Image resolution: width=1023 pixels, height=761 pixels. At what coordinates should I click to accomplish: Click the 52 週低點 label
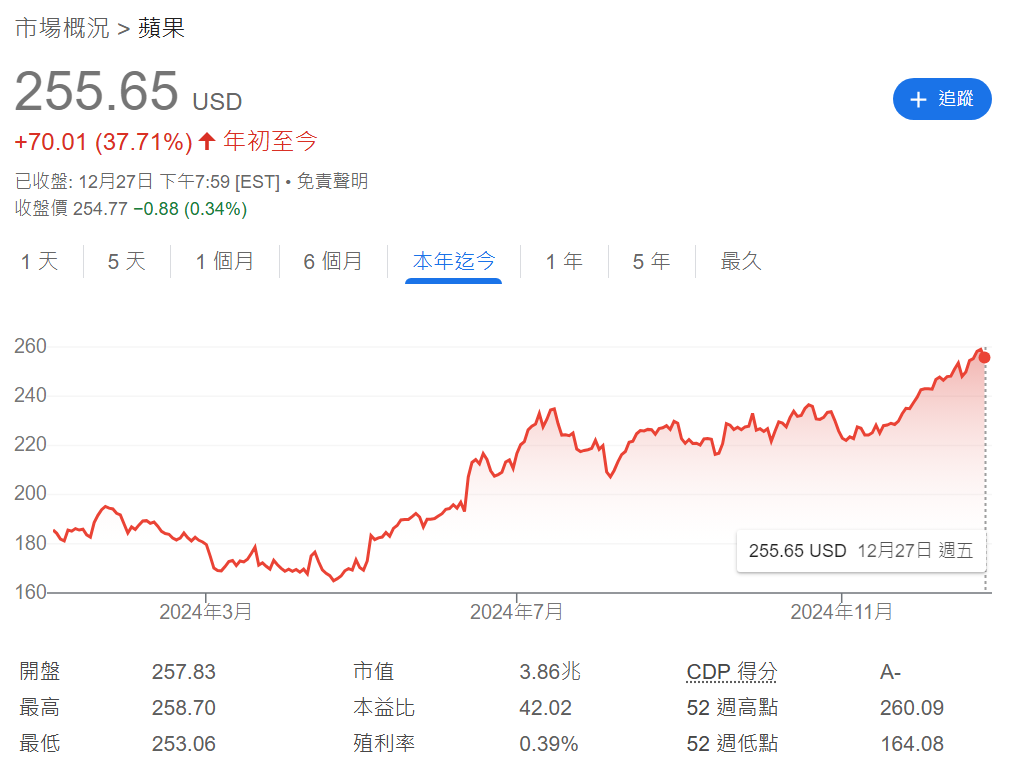(x=732, y=743)
